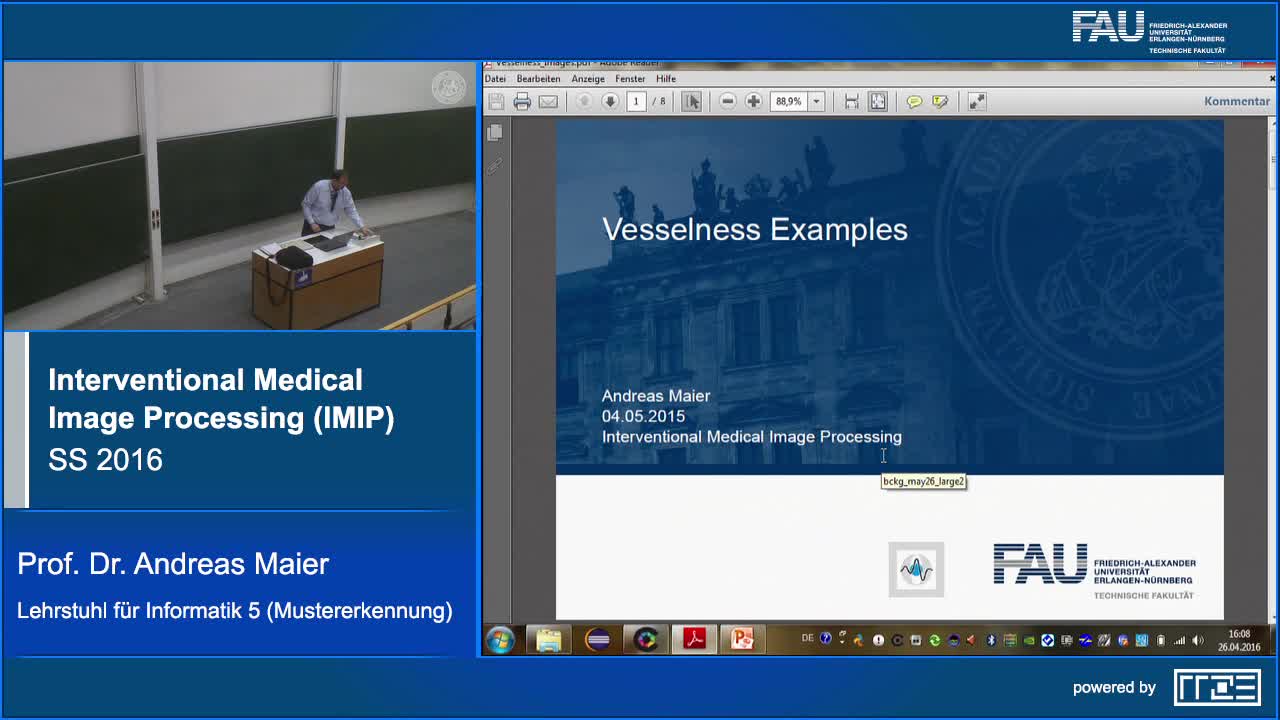Go to next page with down arrow
This screenshot has width=1280, height=720.
click(609, 101)
